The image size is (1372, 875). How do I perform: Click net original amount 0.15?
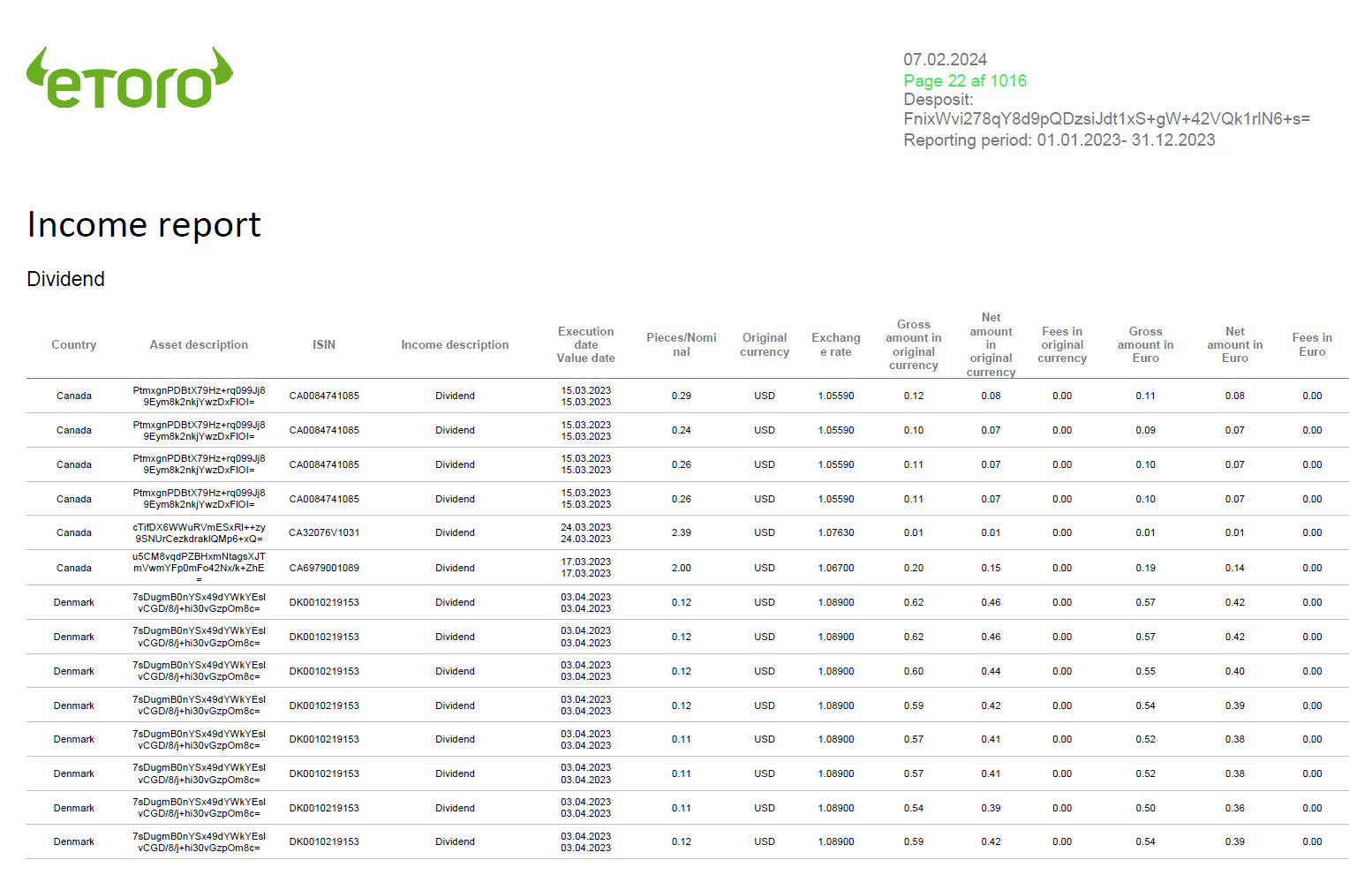tap(991, 568)
